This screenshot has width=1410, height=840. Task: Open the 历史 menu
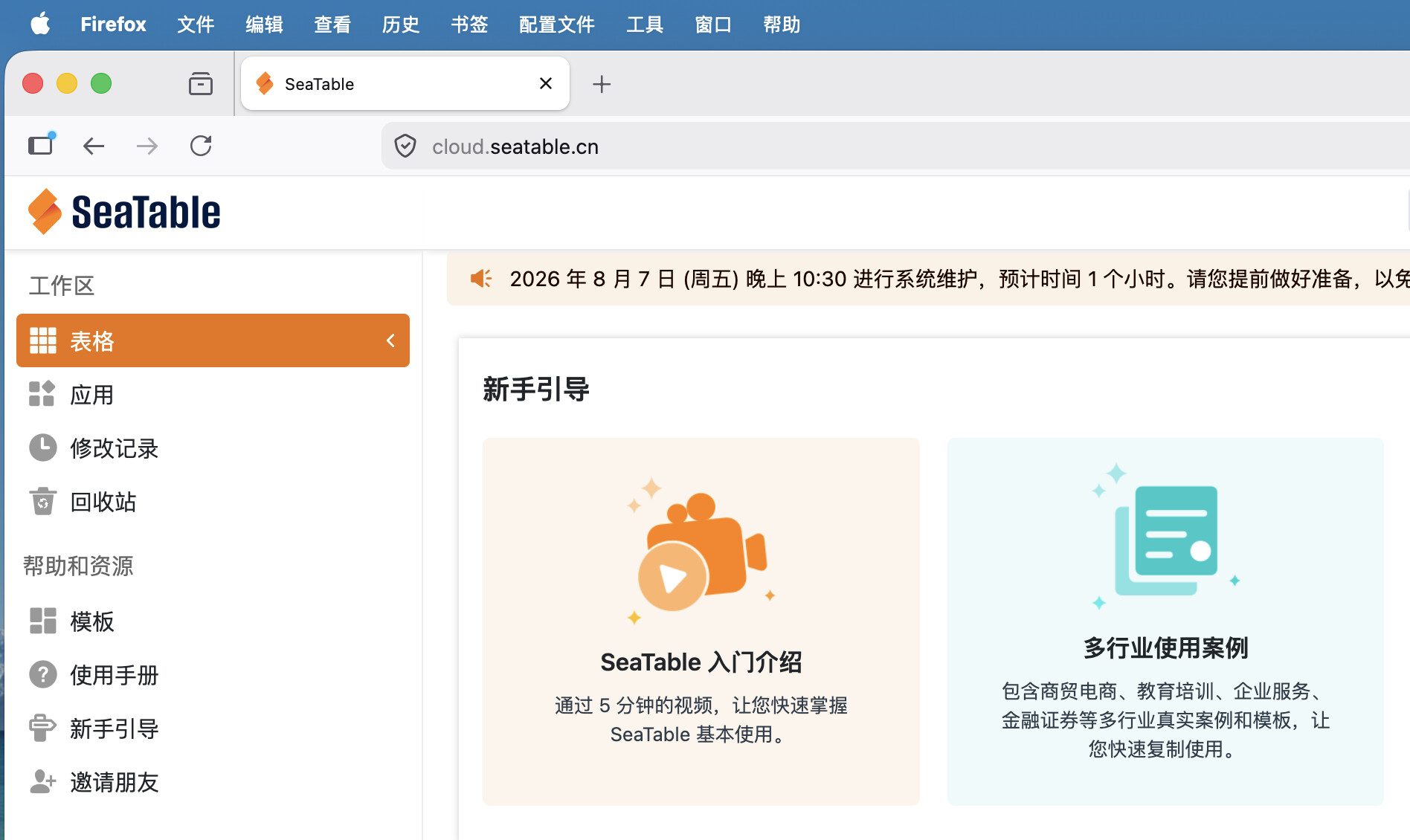pyautogui.click(x=401, y=25)
